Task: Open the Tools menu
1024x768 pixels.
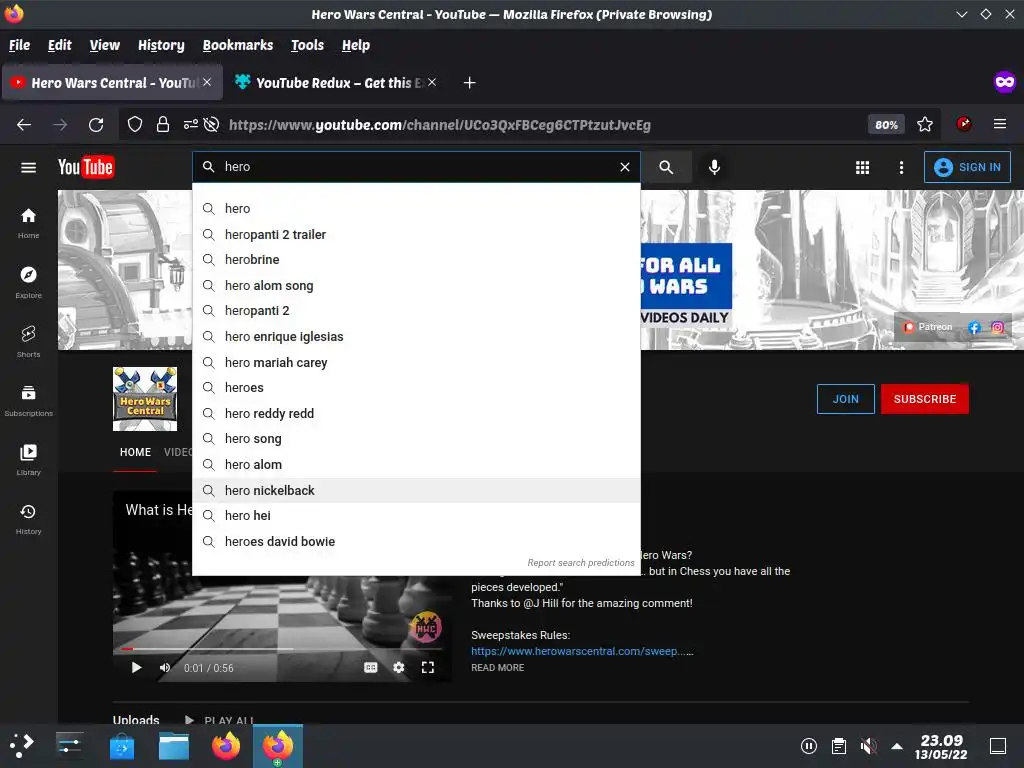Action: coord(308,45)
